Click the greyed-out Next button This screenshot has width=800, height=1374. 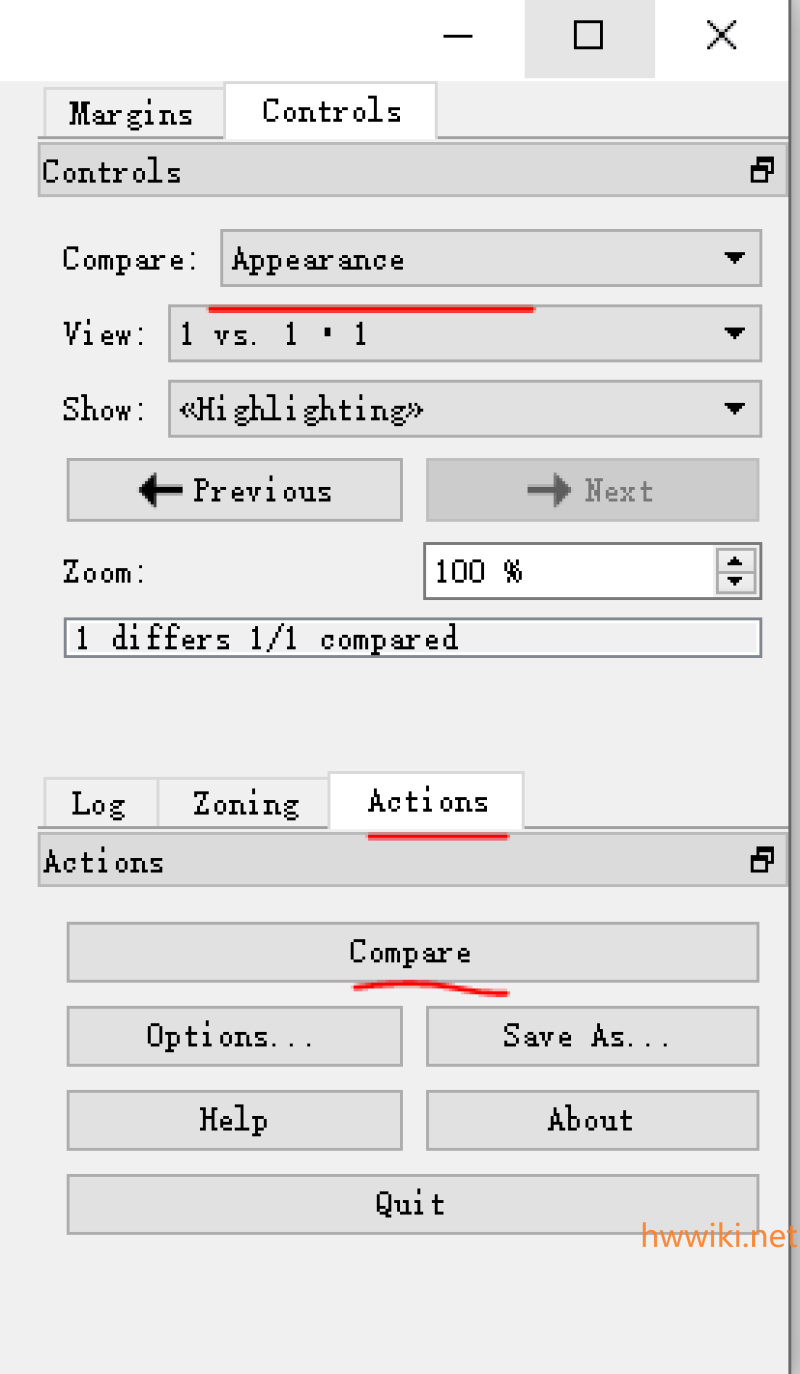coord(593,490)
